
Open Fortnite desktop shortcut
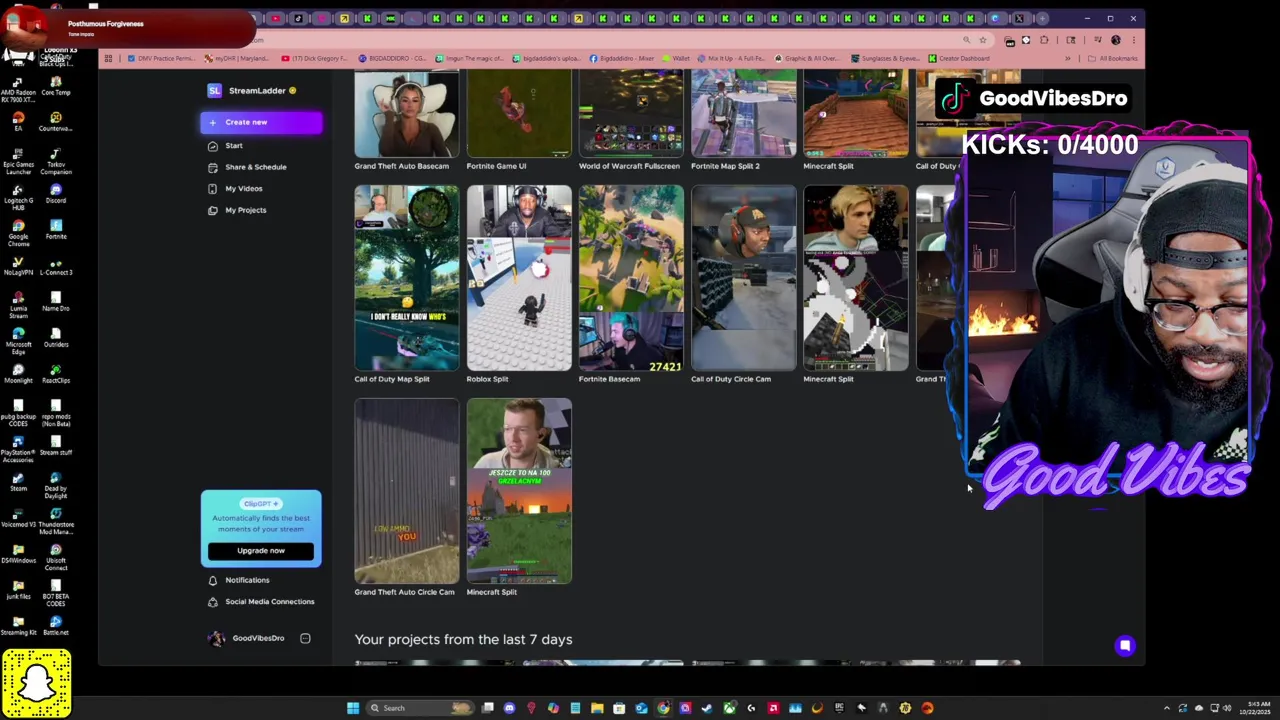[56, 230]
